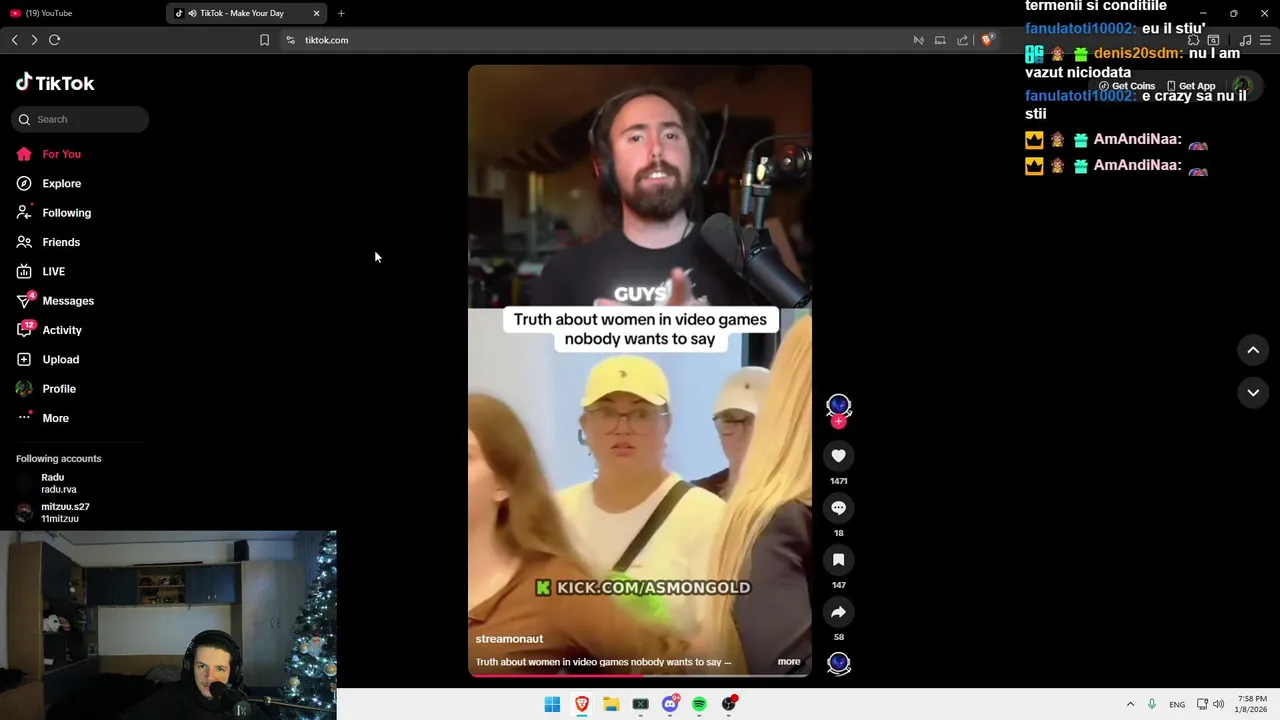
Task: Open browser extensions puzzle icon
Action: click(x=1193, y=40)
